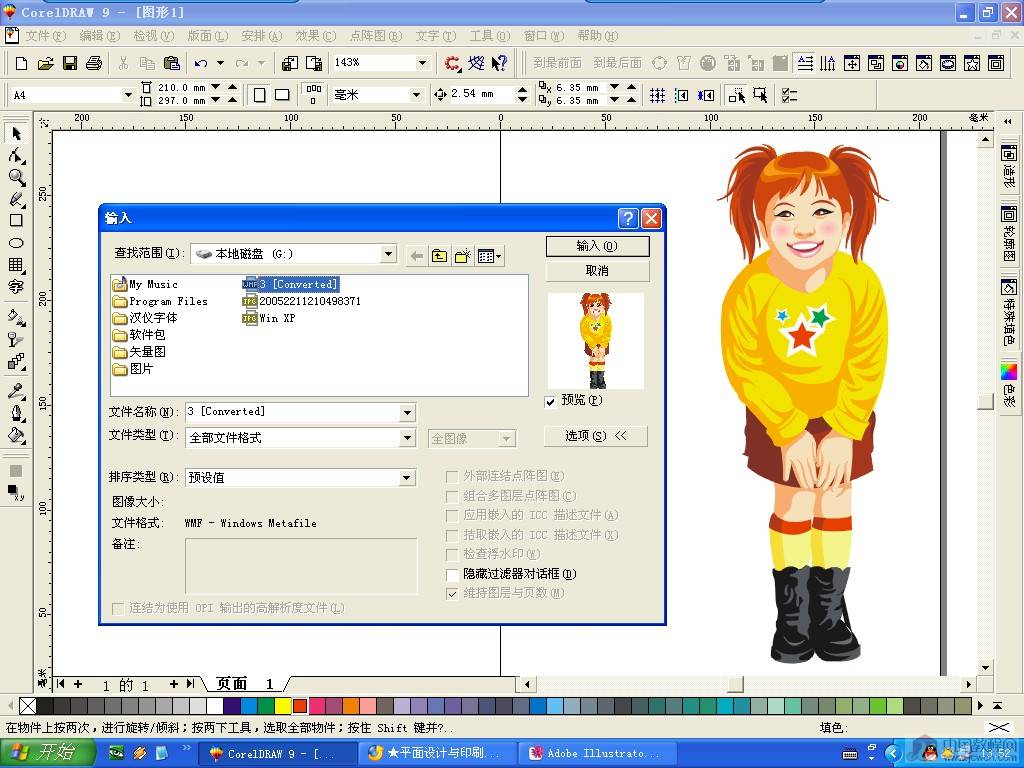The image size is (1024, 768).
Task: Open the Fill bucket tool flyout
Action: pyautogui.click(x=16, y=435)
